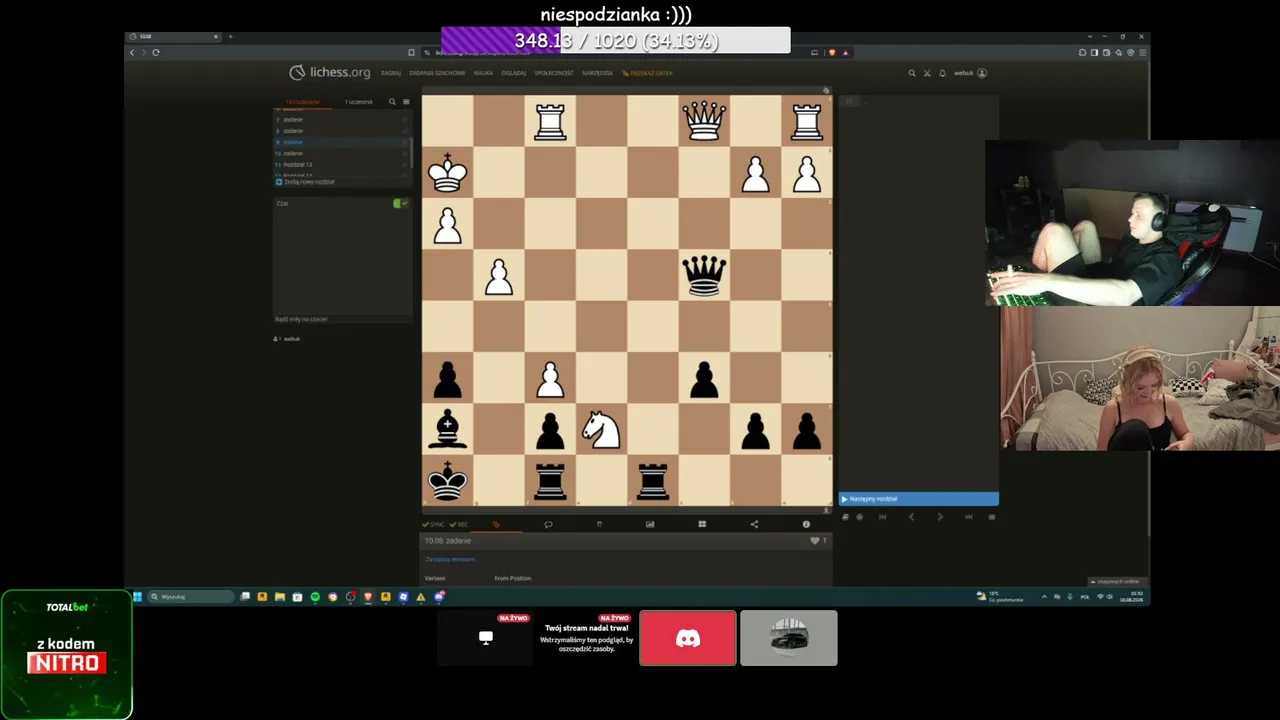
Task: Step back one move with previous arrow
Action: (911, 517)
